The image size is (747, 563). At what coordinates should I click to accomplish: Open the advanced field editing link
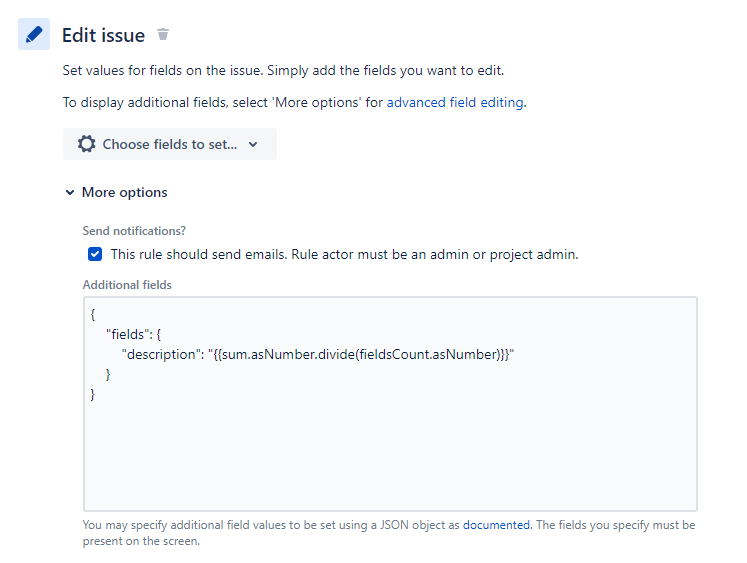coord(455,102)
